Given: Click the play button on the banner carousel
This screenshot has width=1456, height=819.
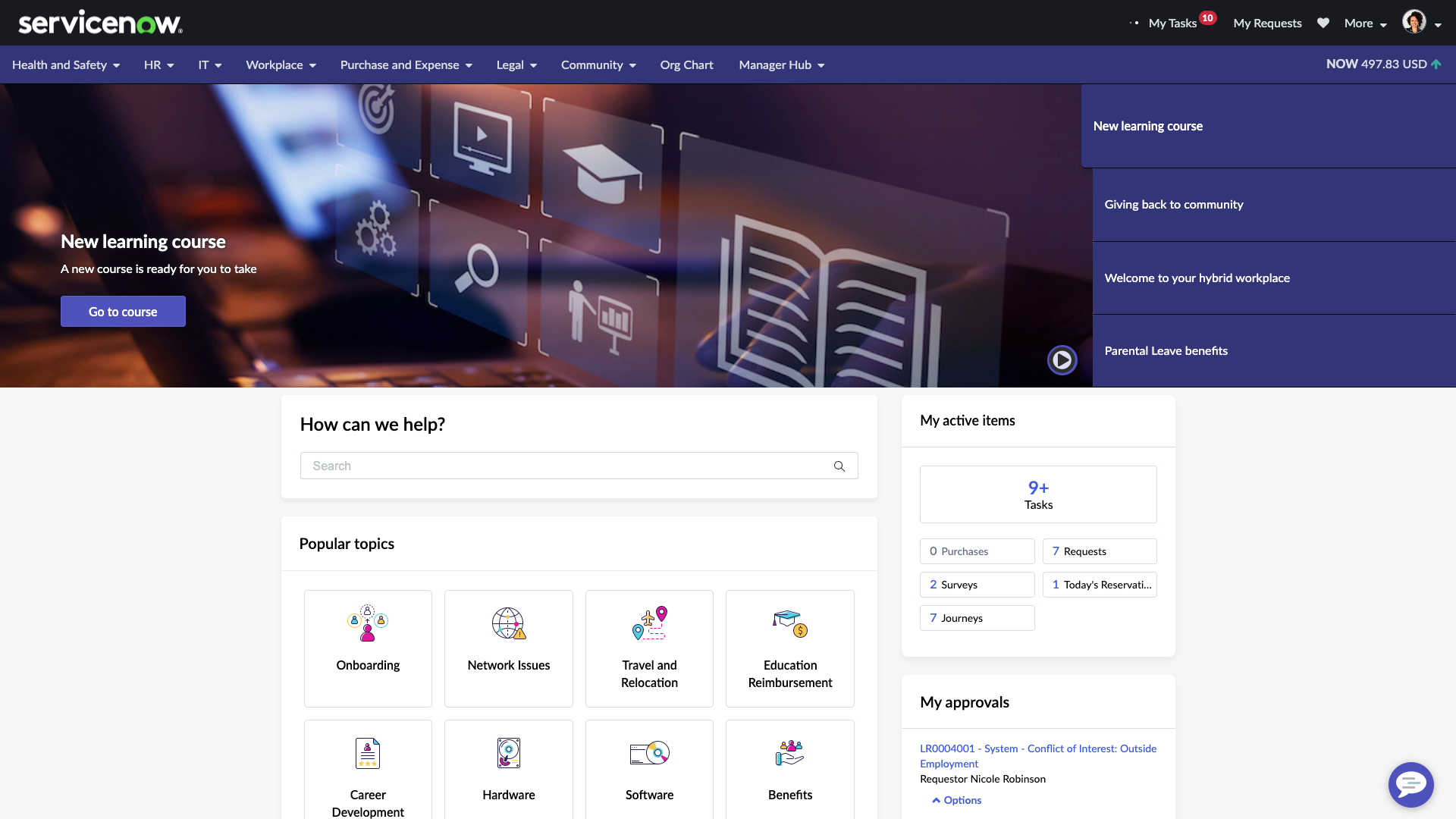Looking at the screenshot, I should (1063, 360).
